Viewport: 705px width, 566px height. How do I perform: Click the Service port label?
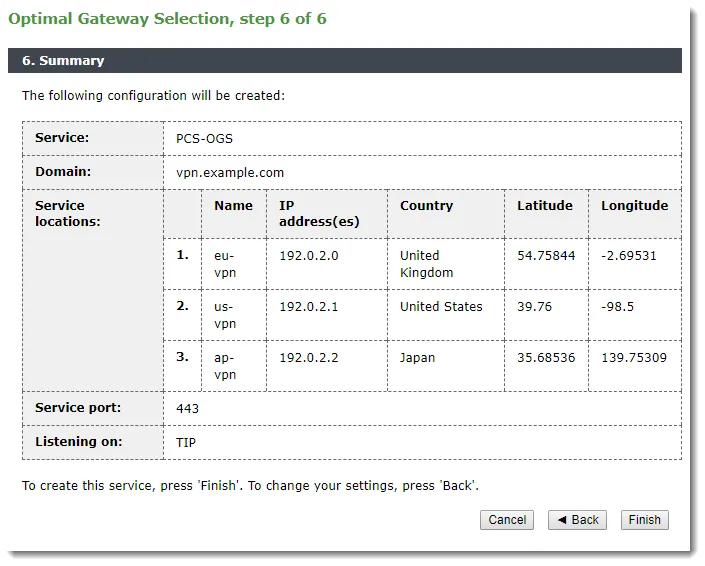[x=78, y=408]
